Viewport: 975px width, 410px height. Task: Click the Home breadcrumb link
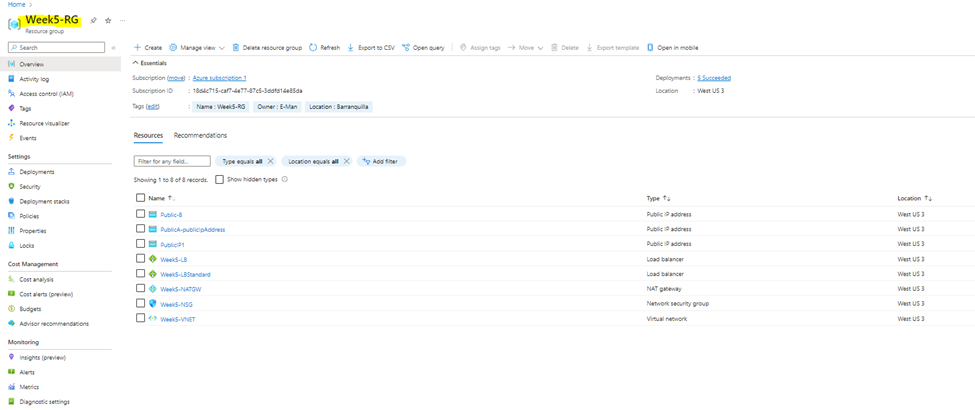click(x=16, y=4)
